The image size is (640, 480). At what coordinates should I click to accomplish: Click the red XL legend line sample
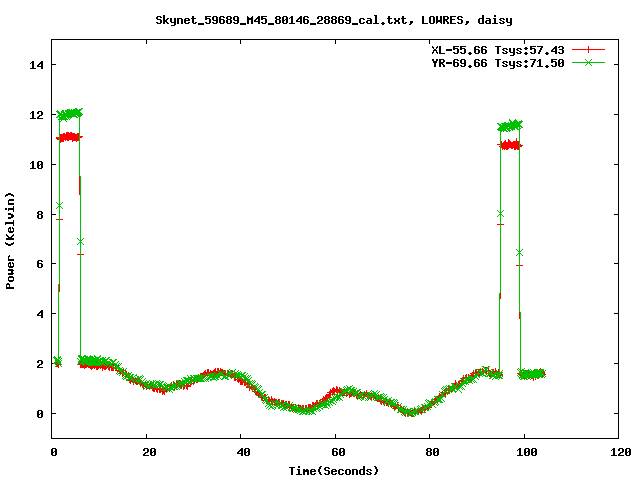click(588, 50)
